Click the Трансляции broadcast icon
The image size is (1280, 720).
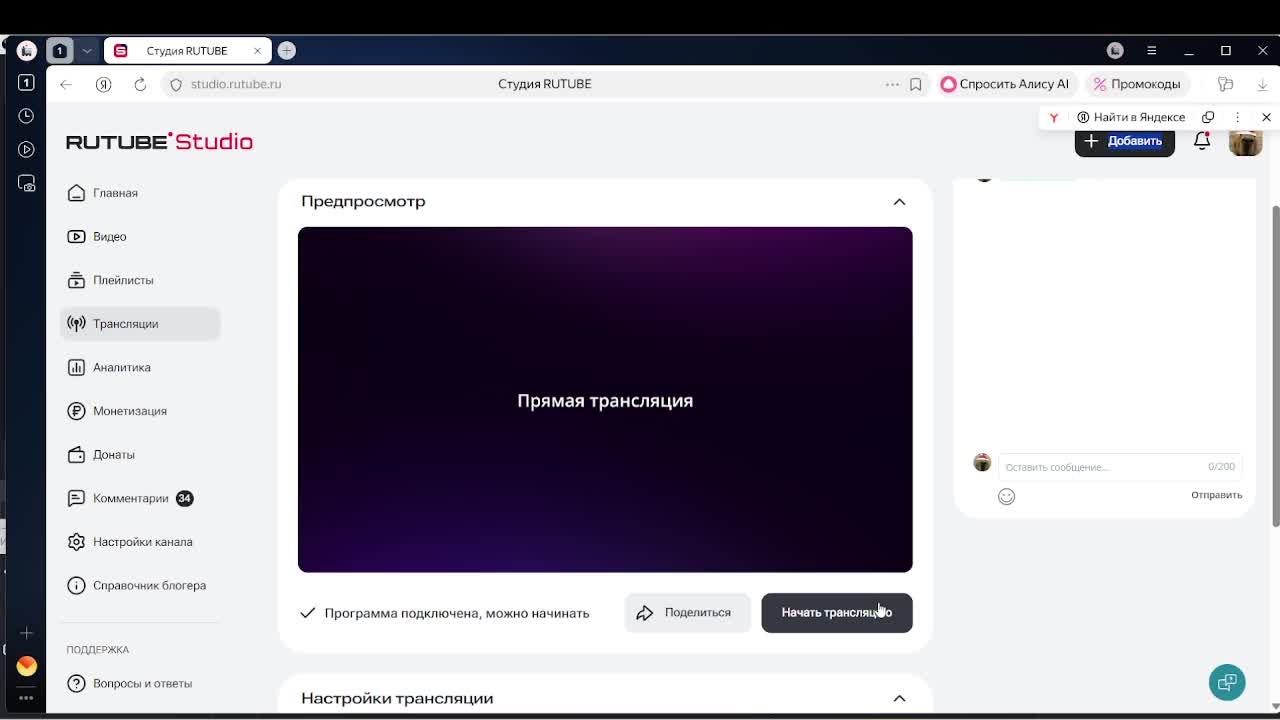click(x=76, y=324)
